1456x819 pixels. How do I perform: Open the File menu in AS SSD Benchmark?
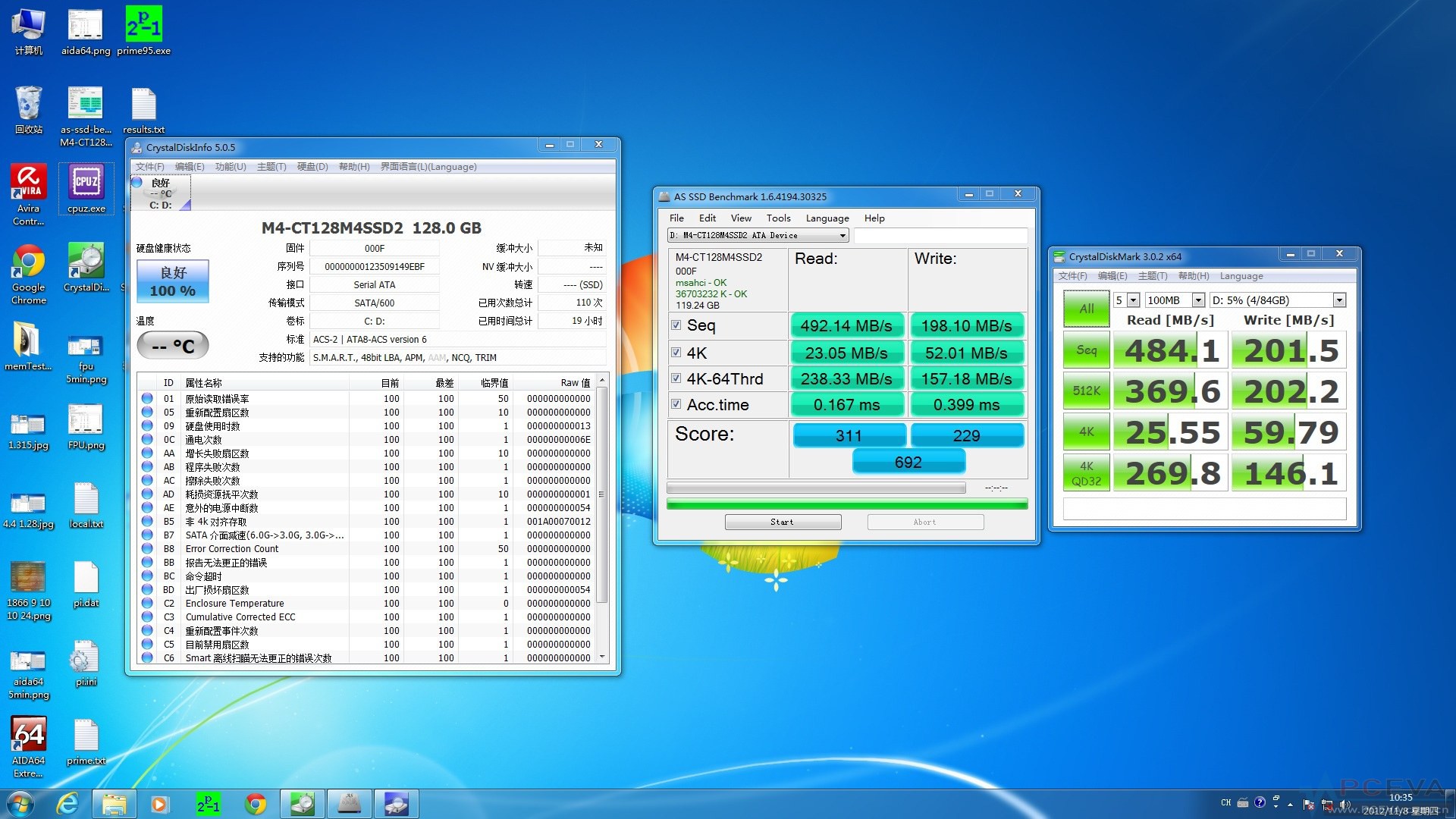pos(676,218)
